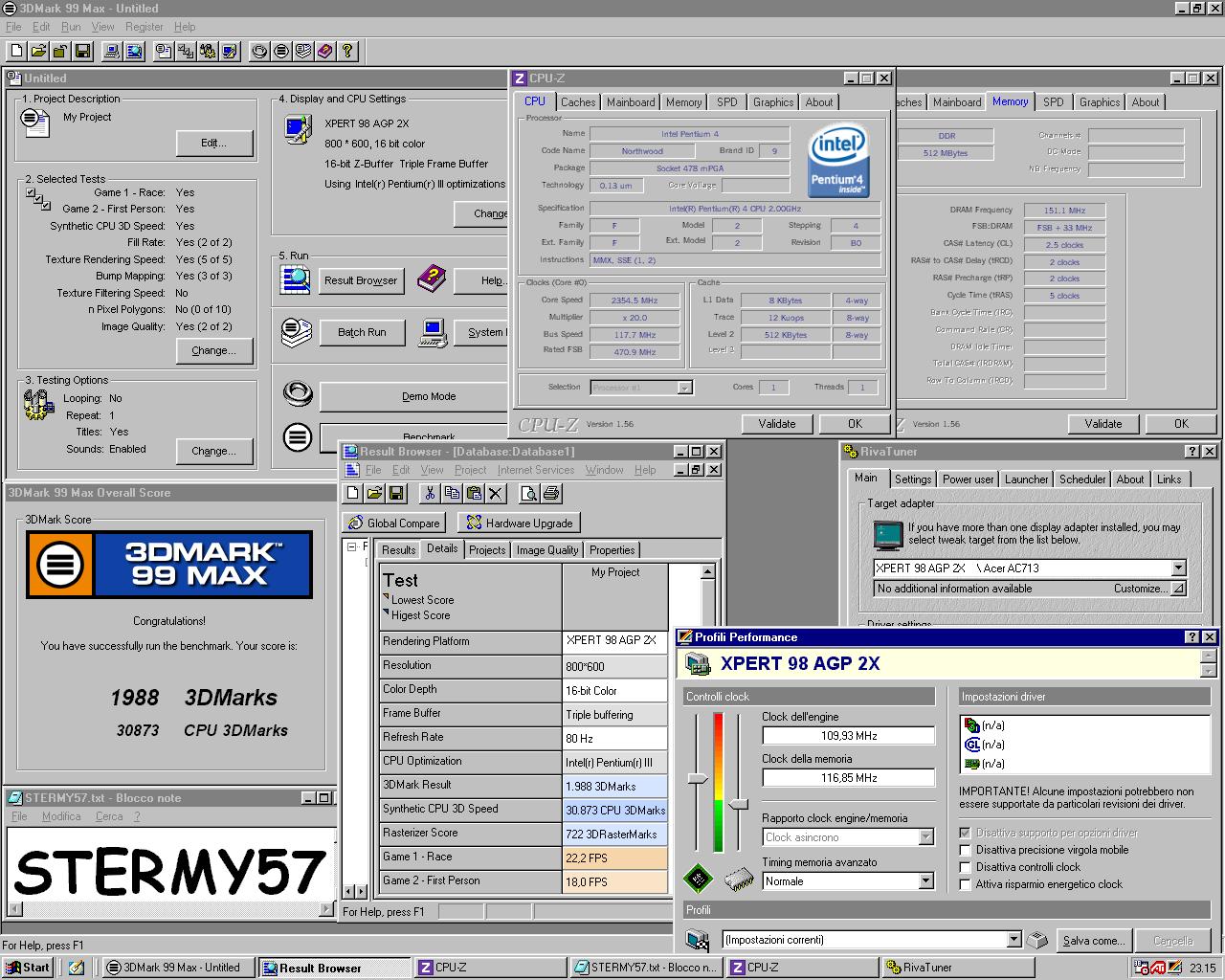
Task: Click the Global Compare button
Action: click(393, 523)
